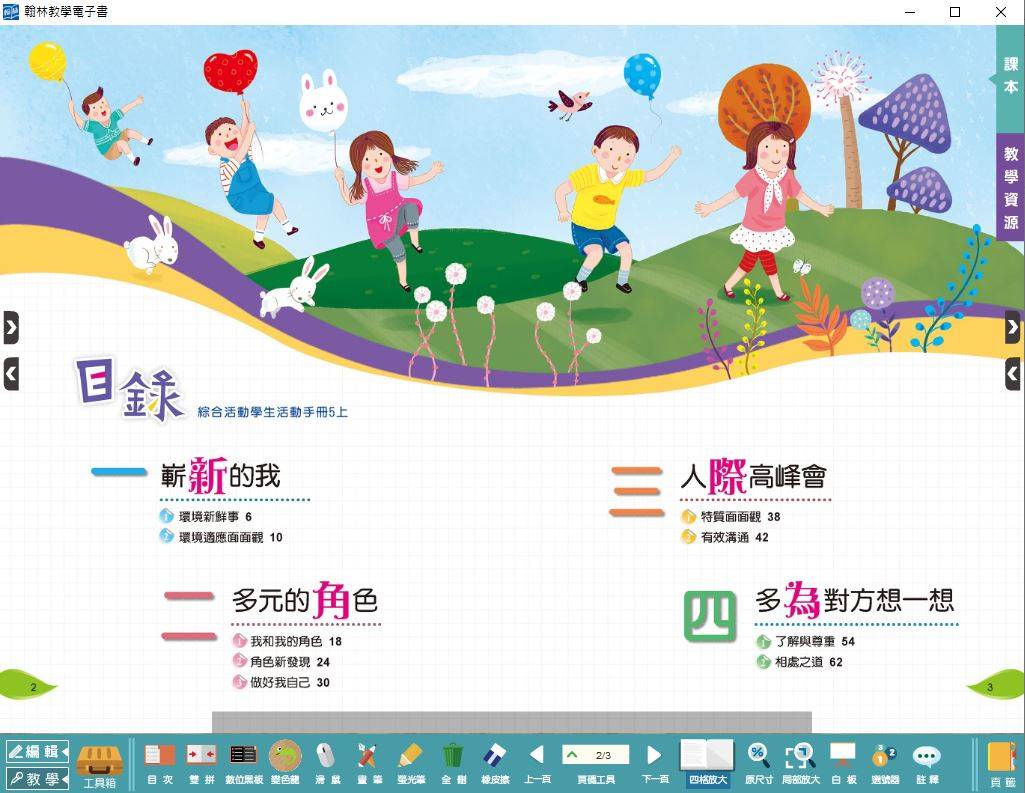Expand the 教學 teaching mode panel

pos(37,779)
